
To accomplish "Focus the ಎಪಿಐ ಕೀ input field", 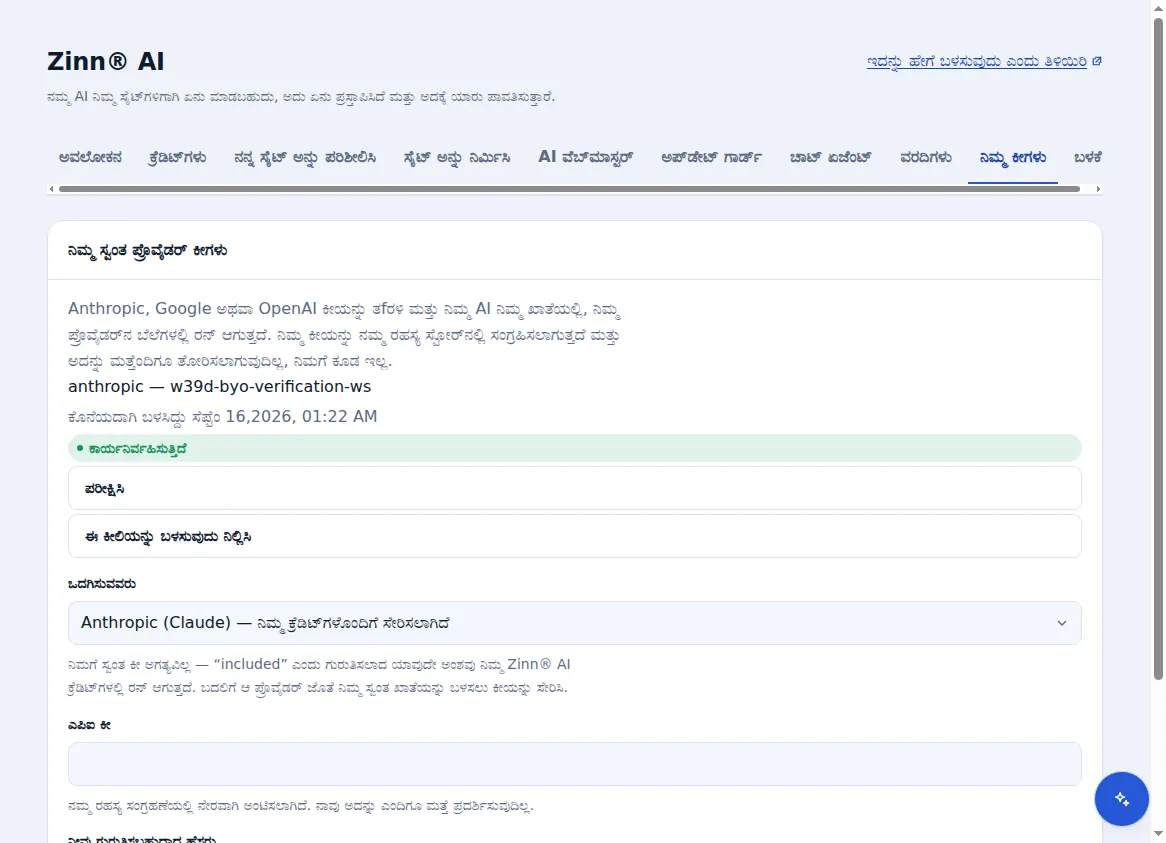I will tap(574, 764).
